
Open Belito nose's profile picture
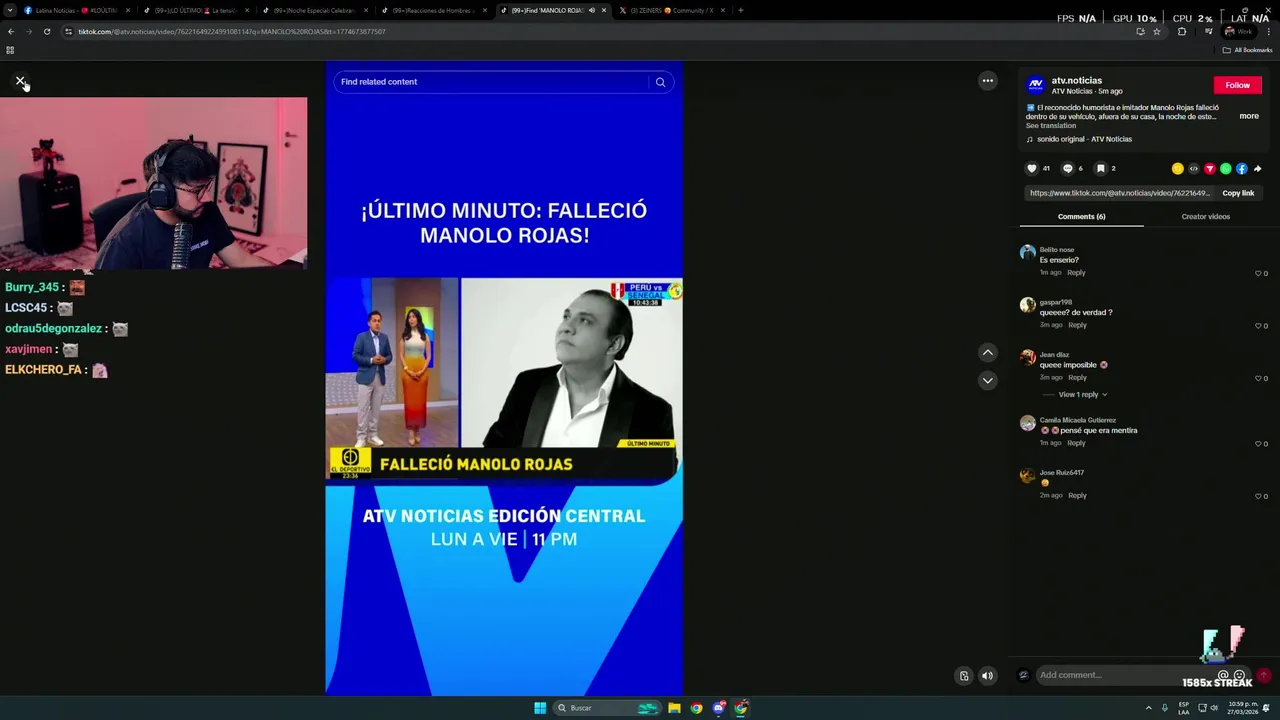click(1027, 253)
